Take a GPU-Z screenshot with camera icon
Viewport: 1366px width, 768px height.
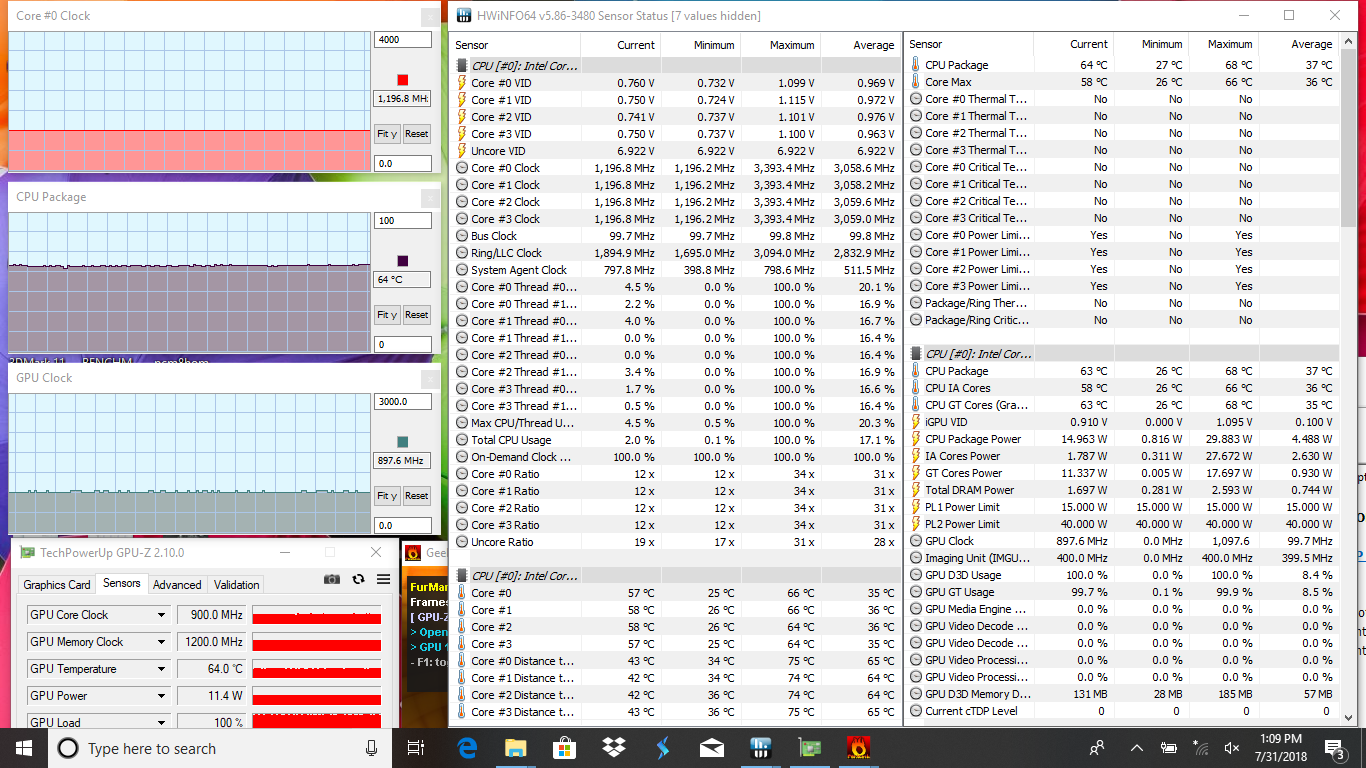332,579
